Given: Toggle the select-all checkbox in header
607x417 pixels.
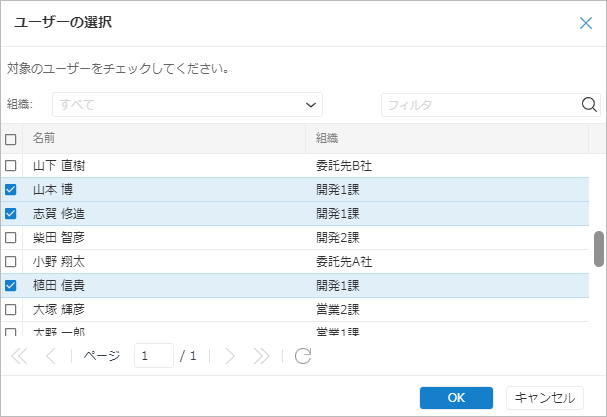Looking at the screenshot, I should pos(11,139).
